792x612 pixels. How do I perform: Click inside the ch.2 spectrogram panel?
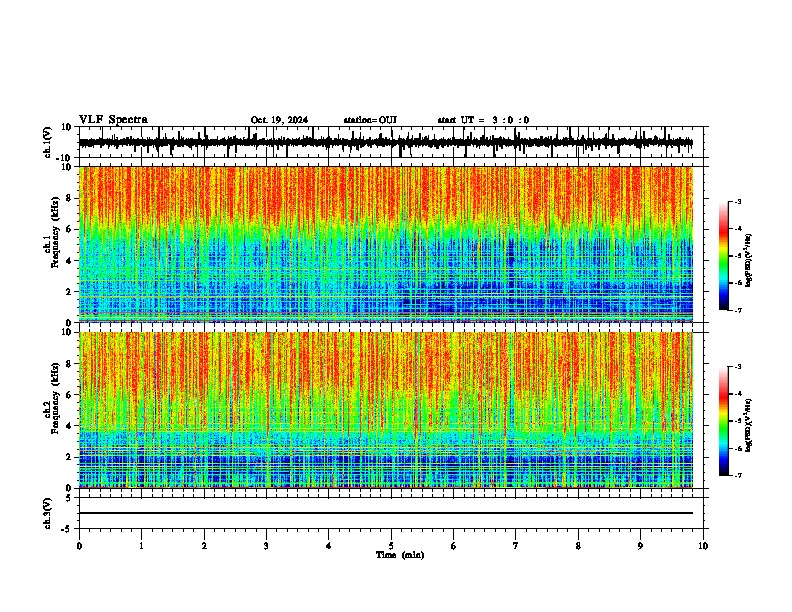pos(385,410)
